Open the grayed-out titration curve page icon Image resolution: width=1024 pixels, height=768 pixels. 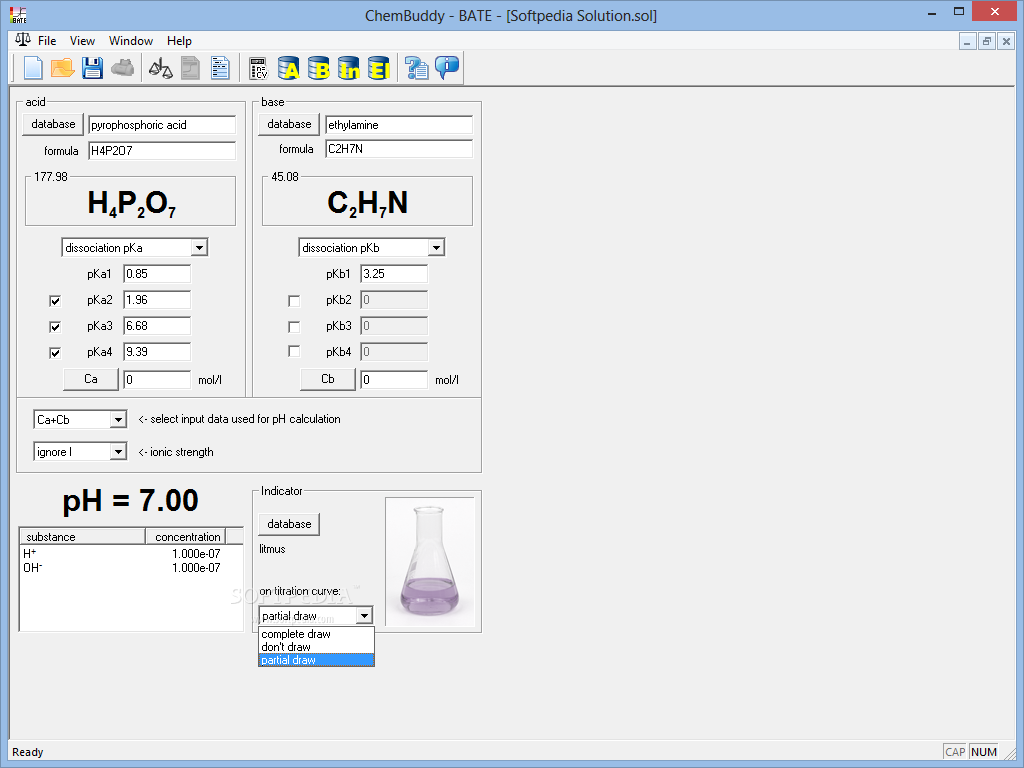click(x=190, y=68)
